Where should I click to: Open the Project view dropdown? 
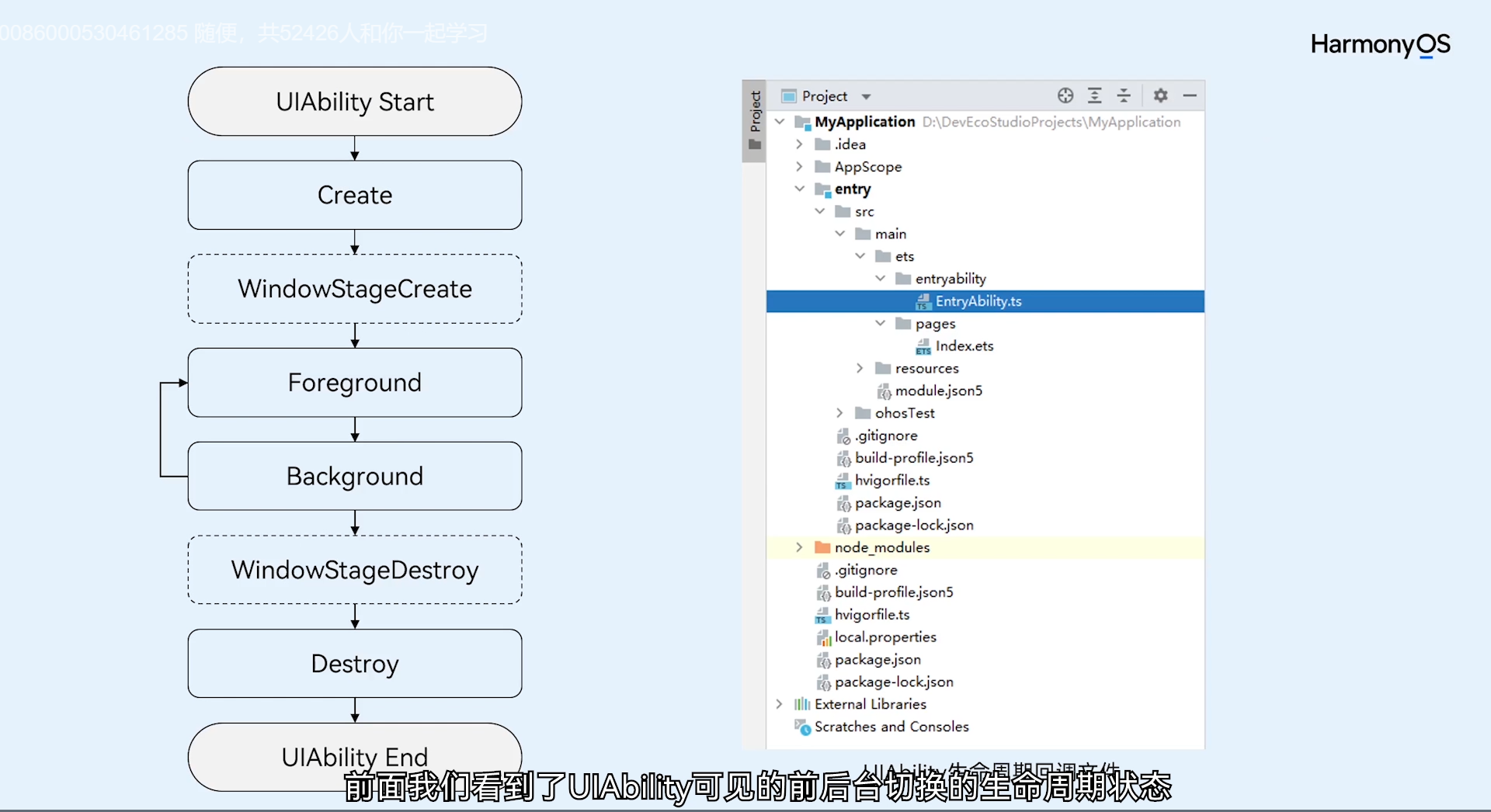pos(866,97)
